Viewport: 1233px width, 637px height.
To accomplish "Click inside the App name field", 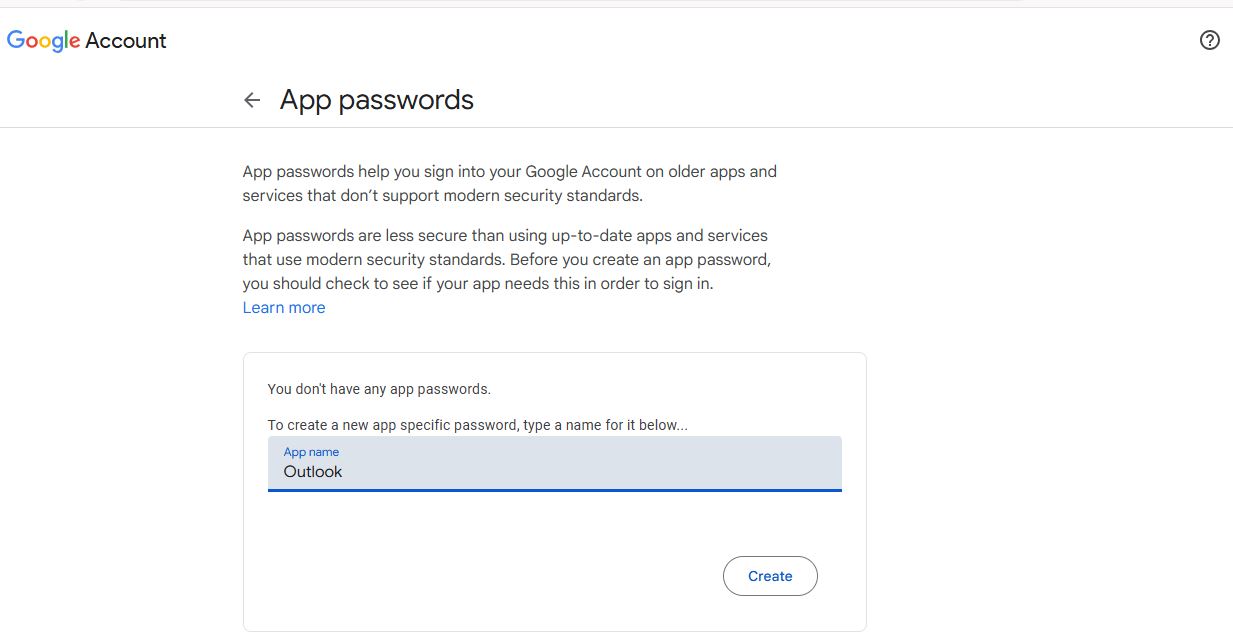I will coord(555,471).
